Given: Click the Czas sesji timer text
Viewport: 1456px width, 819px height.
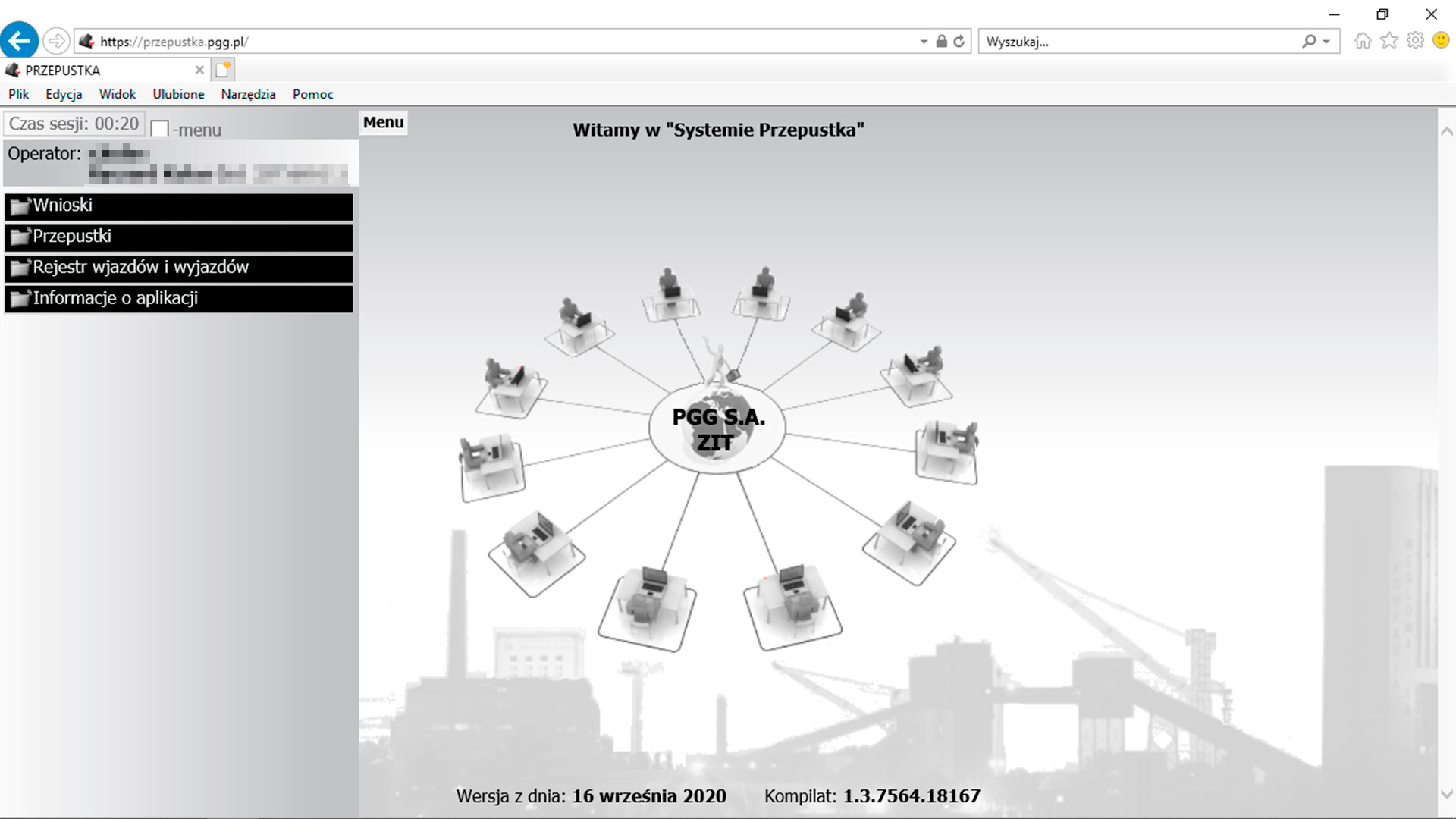Looking at the screenshot, I should tap(74, 124).
